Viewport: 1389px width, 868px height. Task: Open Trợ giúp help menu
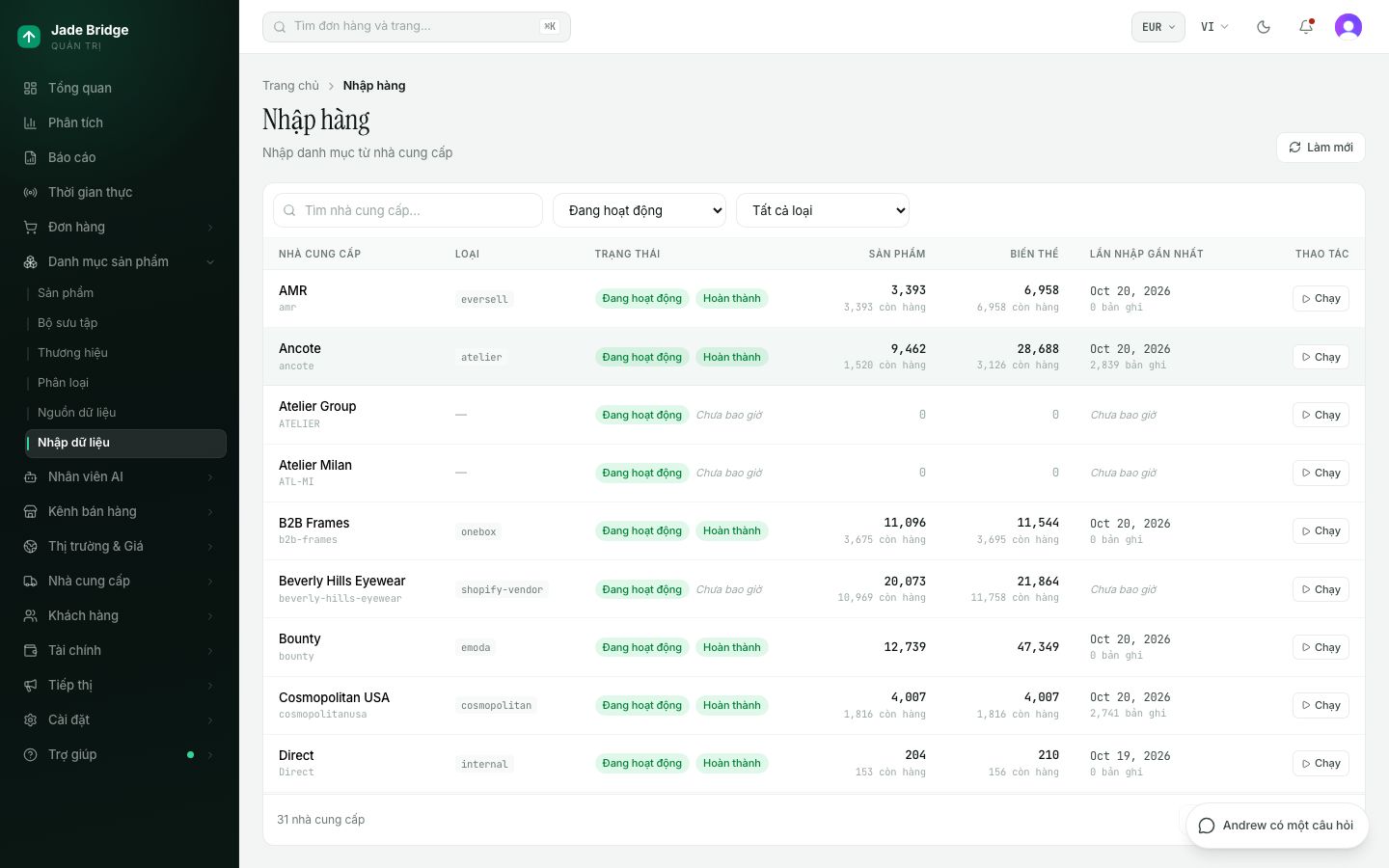pos(120,754)
